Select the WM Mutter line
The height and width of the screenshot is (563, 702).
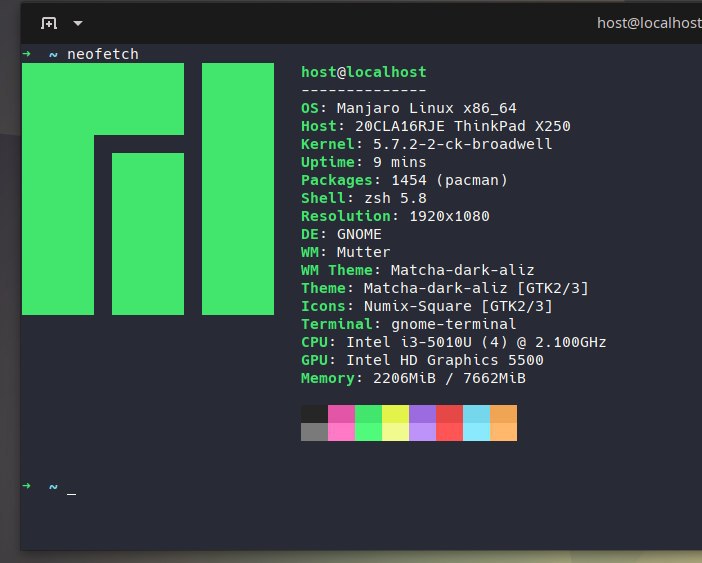pos(346,252)
